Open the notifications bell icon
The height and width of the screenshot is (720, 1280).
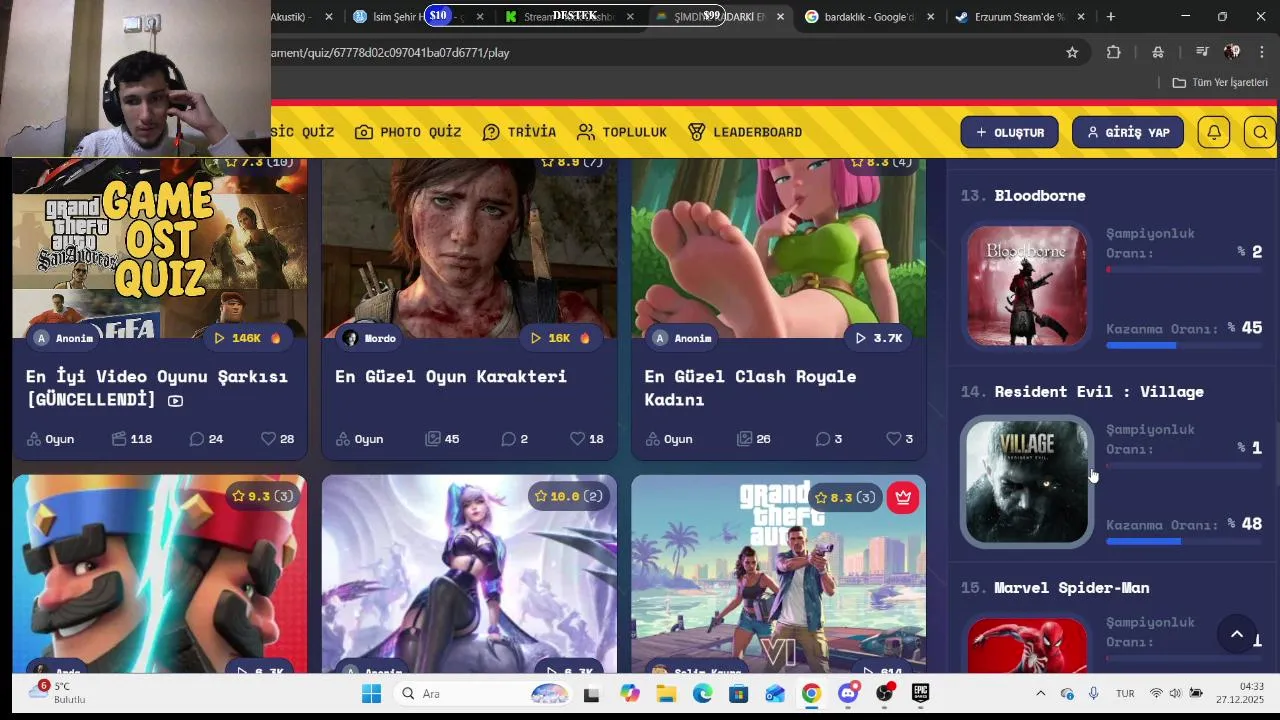coord(1213,132)
